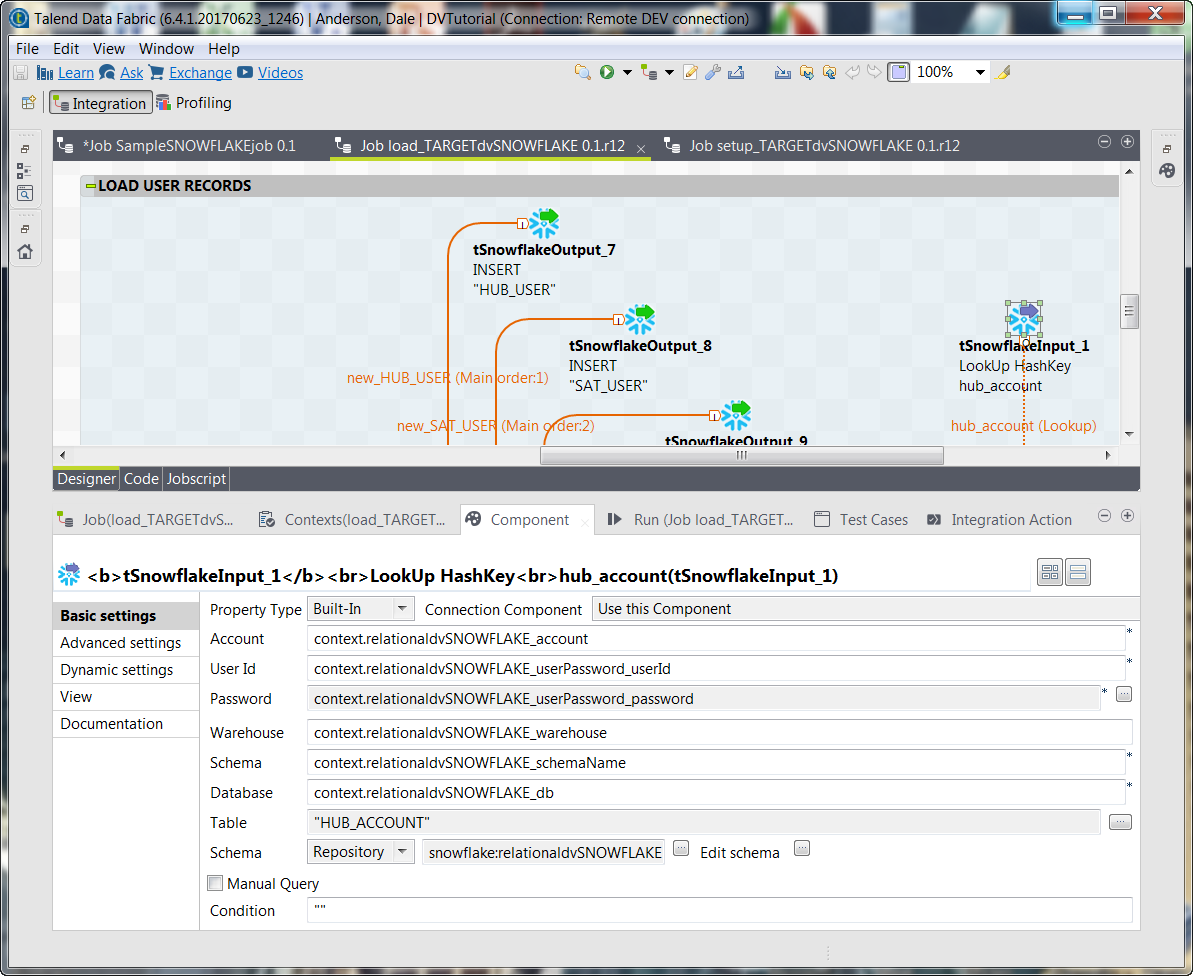Viewport: 1193px width, 976px height.
Task: Minimize the component panel area
Action: click(x=1105, y=516)
